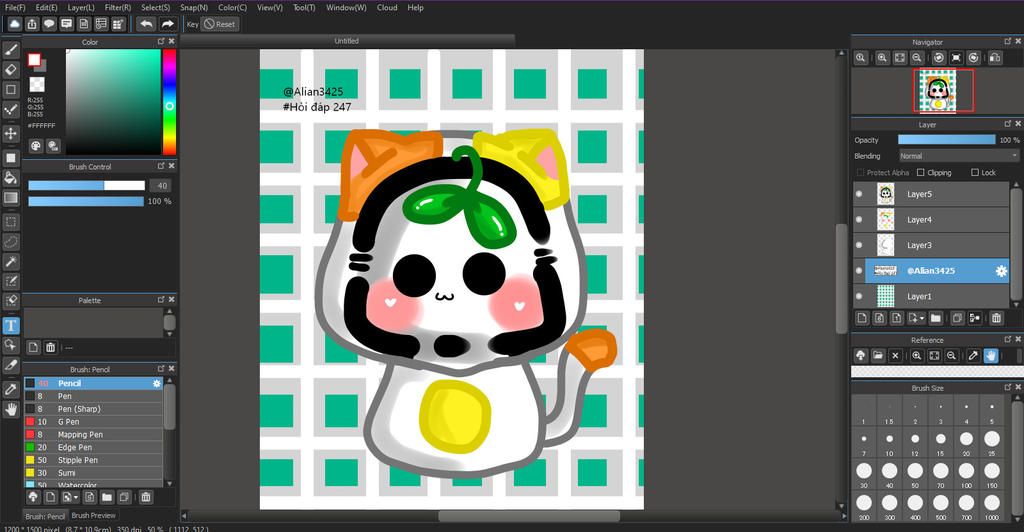Open the cloud icon in top toolbar
Image resolution: width=1024 pixels, height=532 pixels.
14,24
